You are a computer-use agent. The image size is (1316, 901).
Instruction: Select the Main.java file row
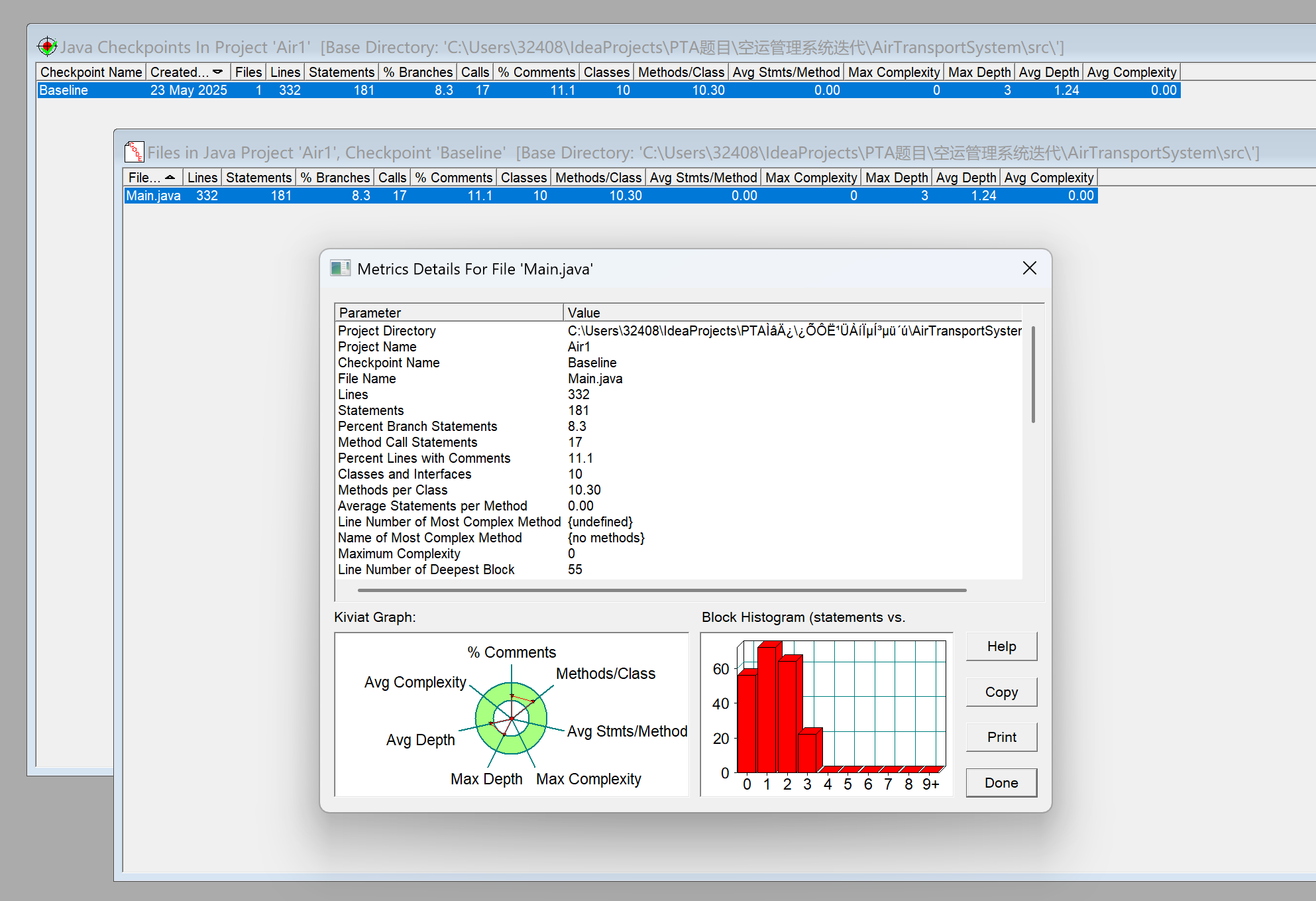coord(154,196)
